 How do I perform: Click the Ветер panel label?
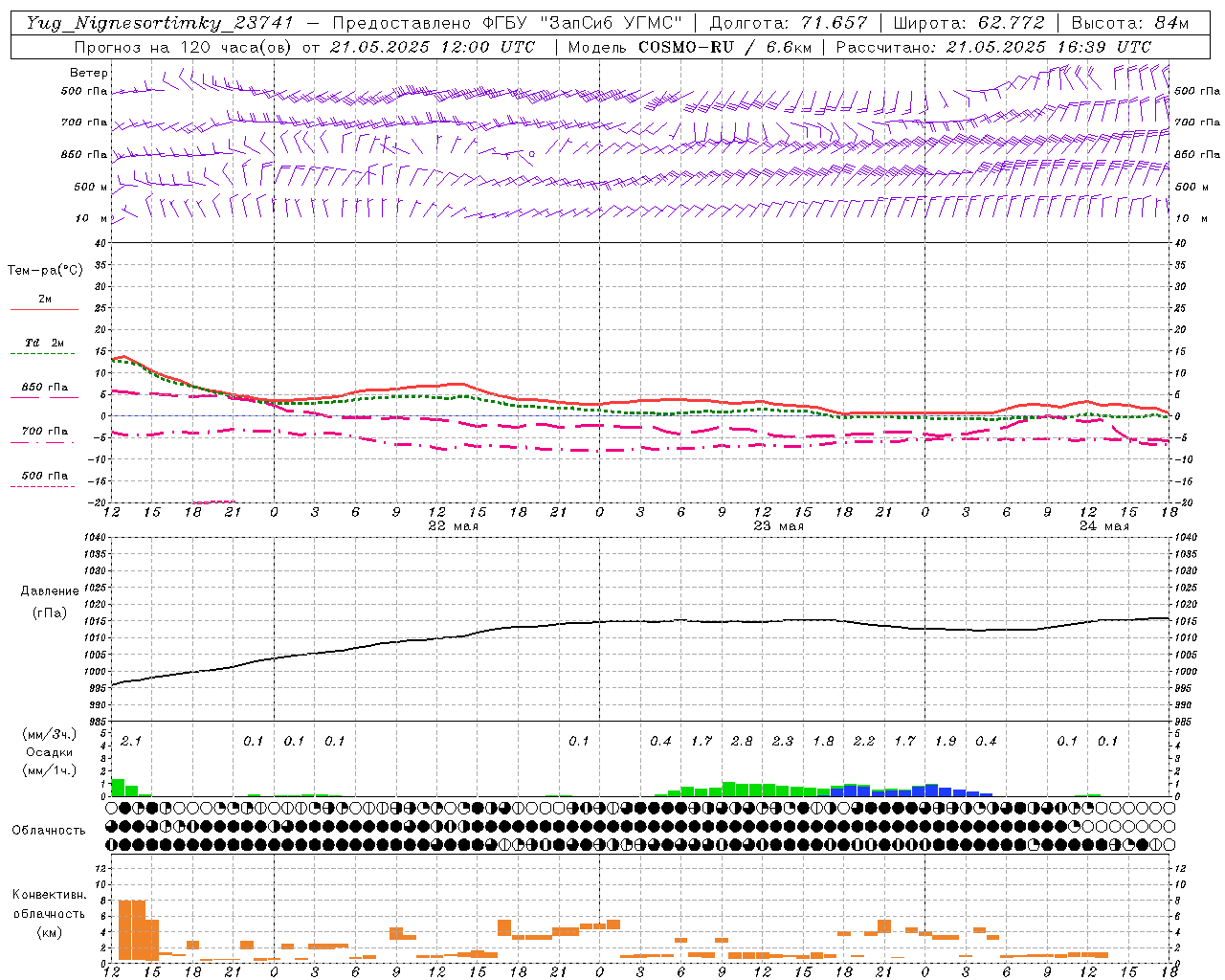pos(89,73)
